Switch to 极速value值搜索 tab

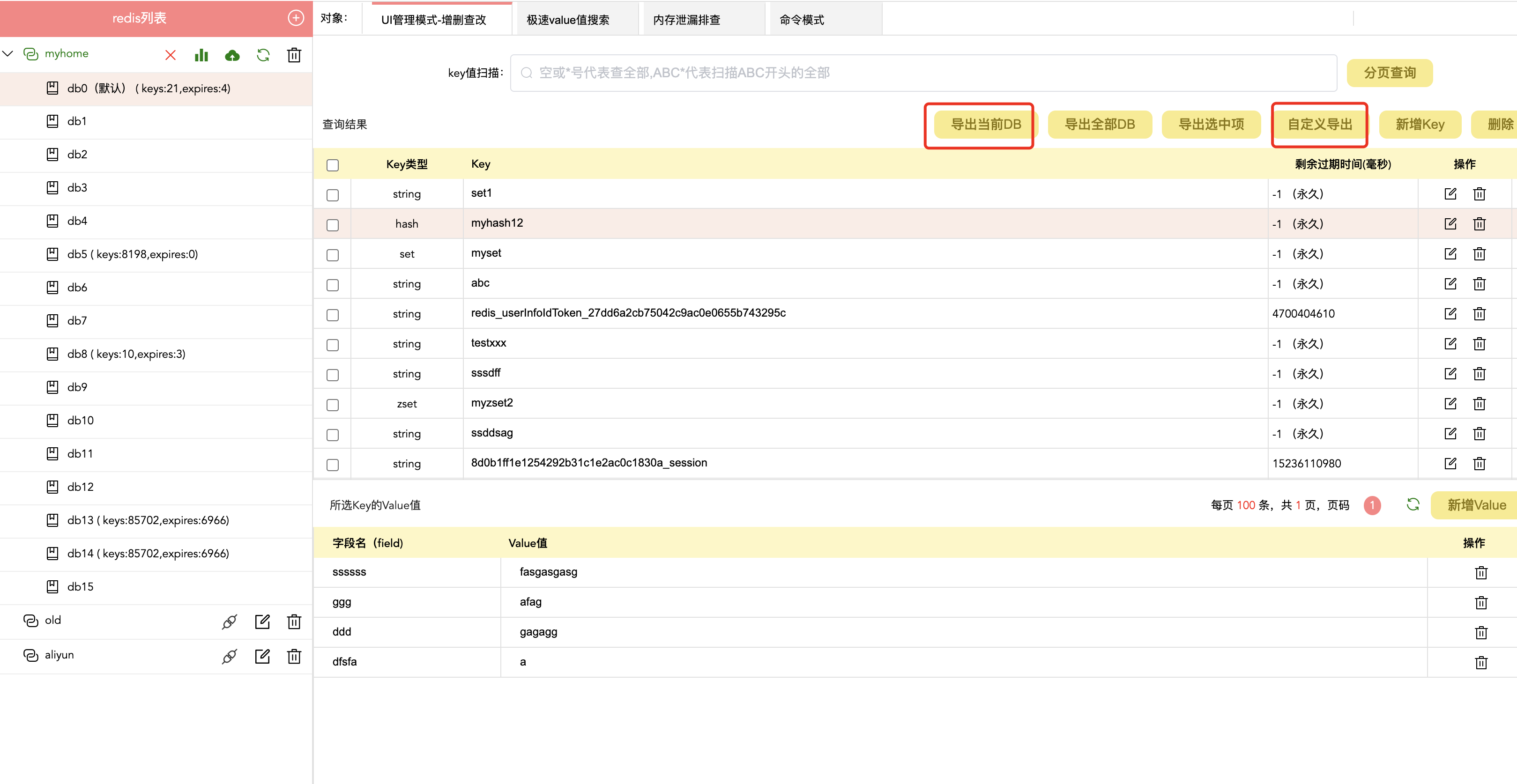(568, 19)
